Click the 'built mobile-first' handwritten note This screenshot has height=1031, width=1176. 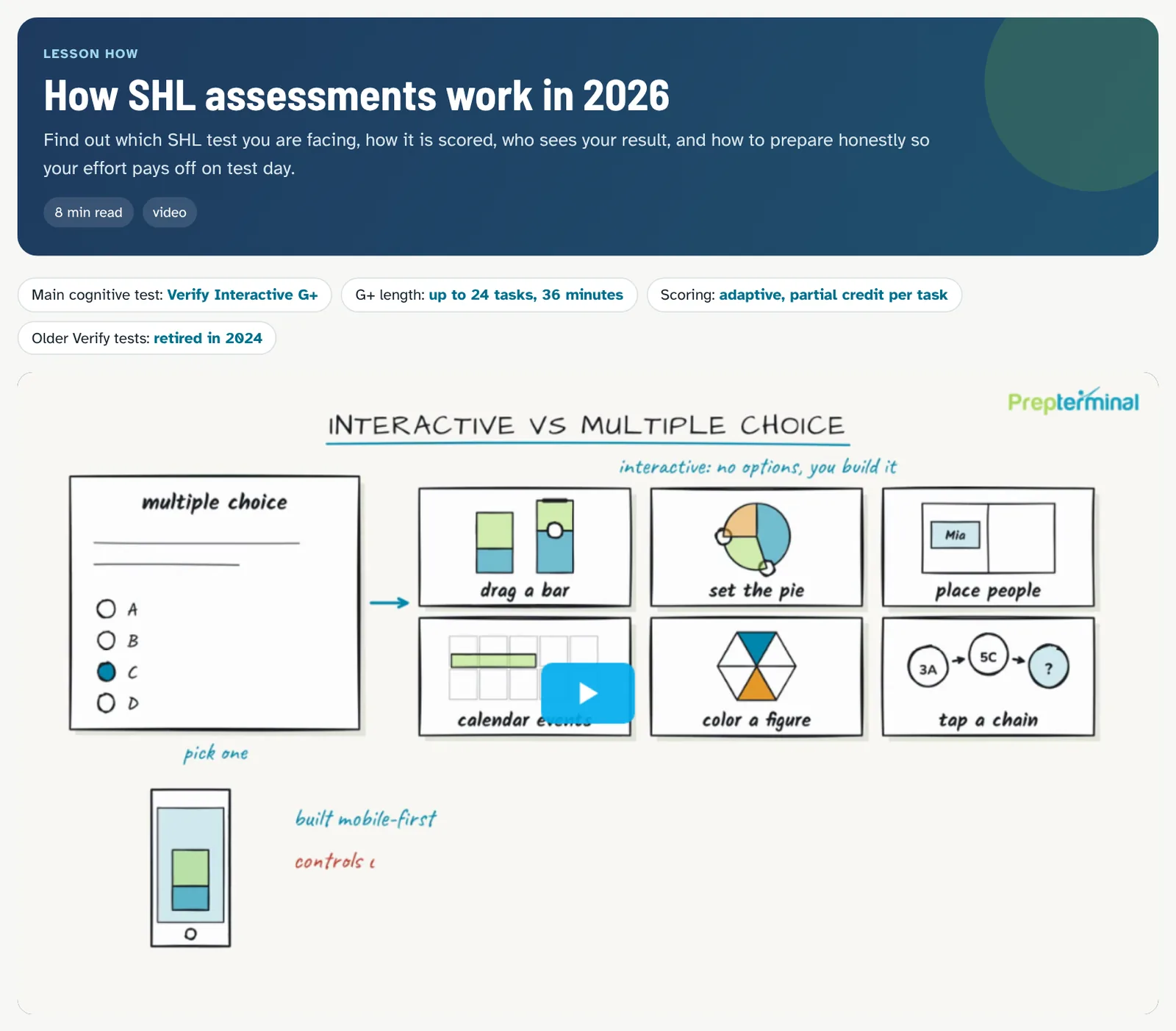365,819
